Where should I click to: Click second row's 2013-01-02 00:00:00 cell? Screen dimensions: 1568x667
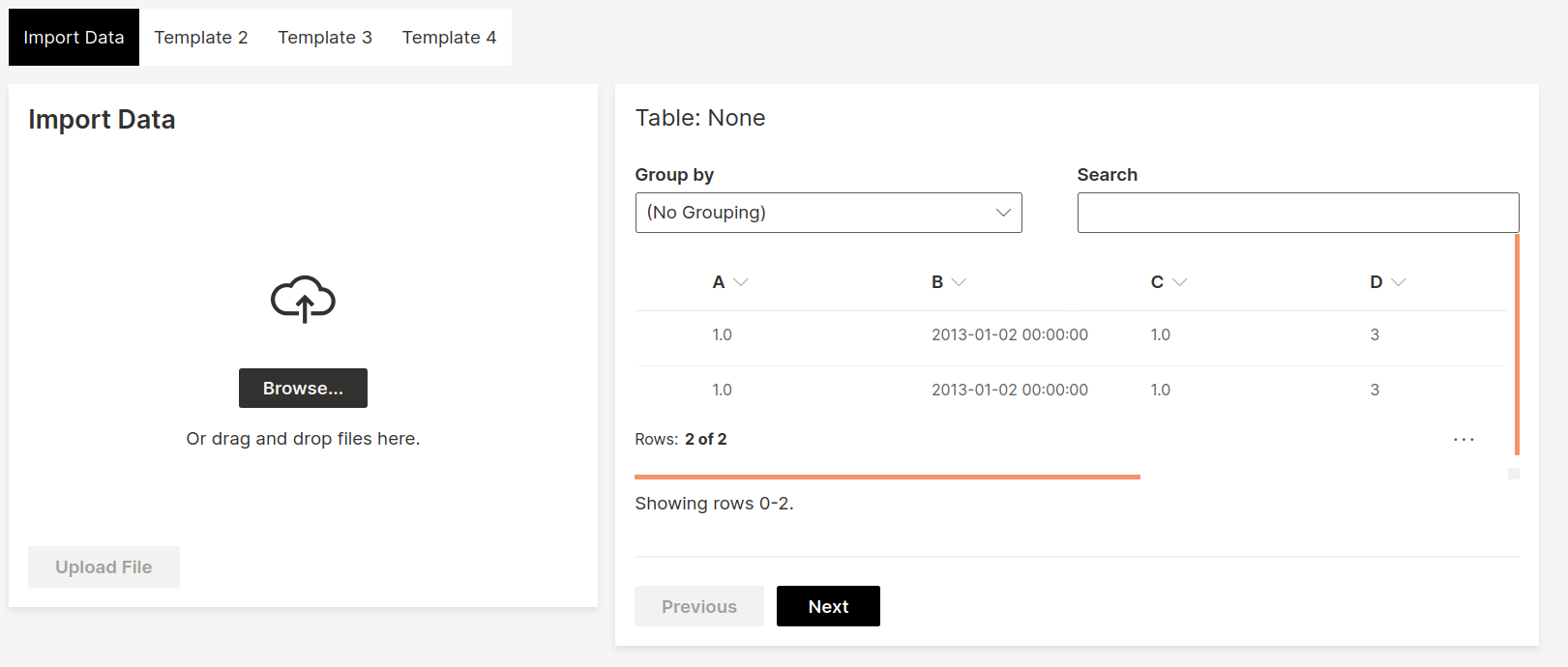click(1010, 390)
